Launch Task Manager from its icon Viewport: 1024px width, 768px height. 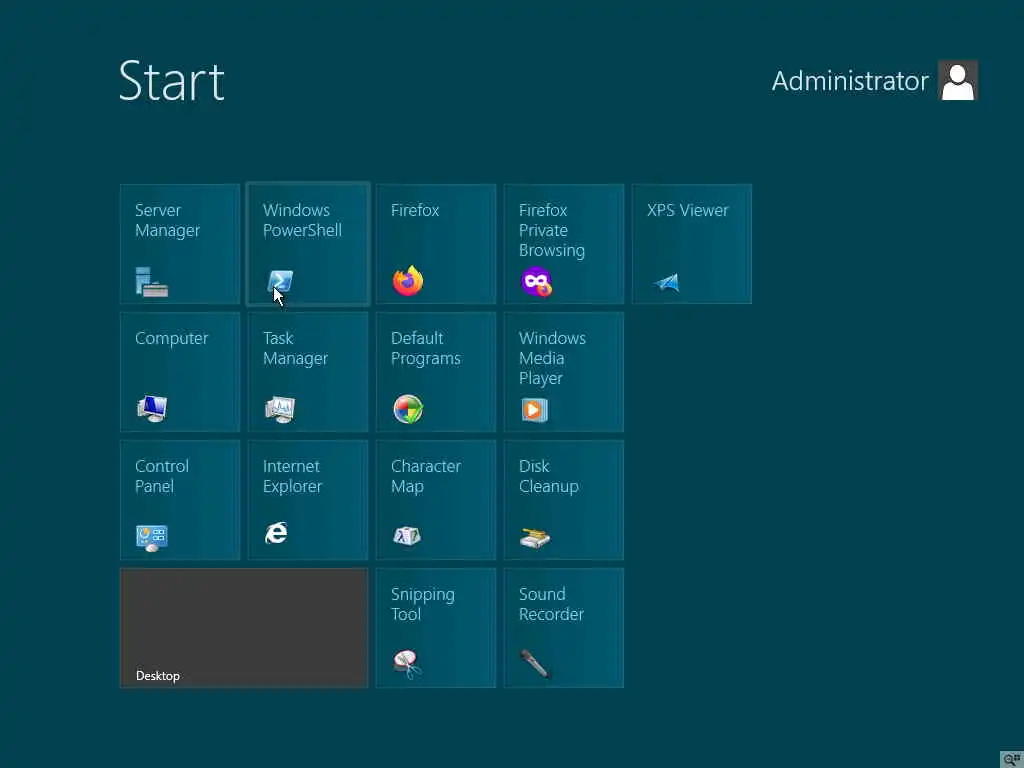(280, 409)
